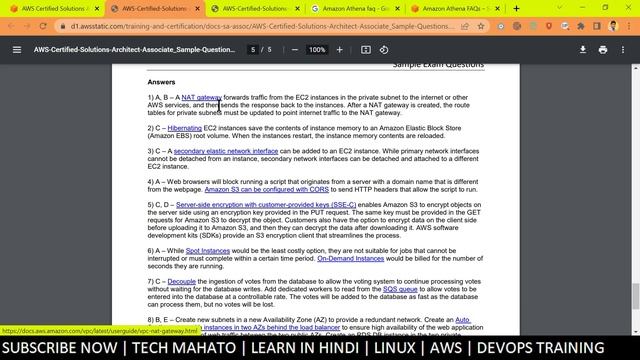Close the Amazon Athena FAQs tab
The image size is (640, 360).
pos(497,9)
